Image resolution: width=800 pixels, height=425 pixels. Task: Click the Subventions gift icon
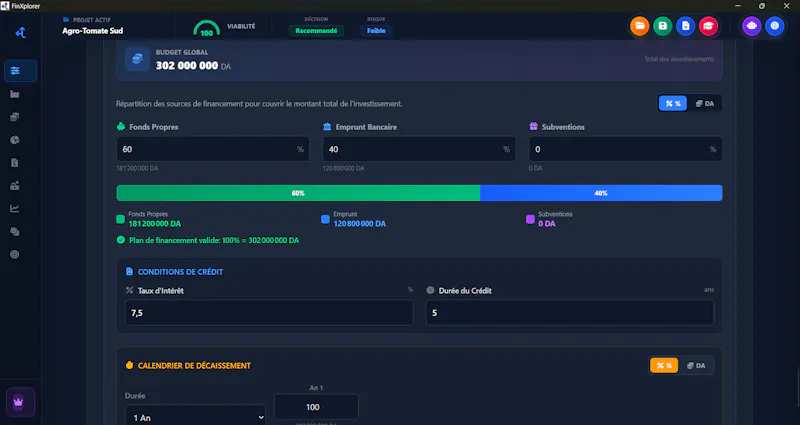(534, 127)
